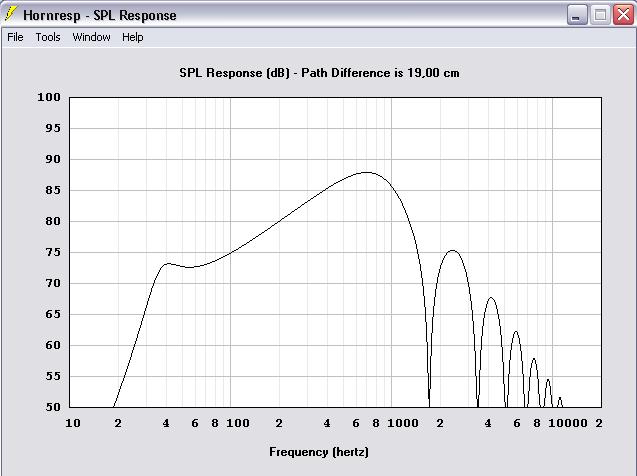637x476 pixels.
Task: Click the '65' dB axis label
Action: point(53,314)
